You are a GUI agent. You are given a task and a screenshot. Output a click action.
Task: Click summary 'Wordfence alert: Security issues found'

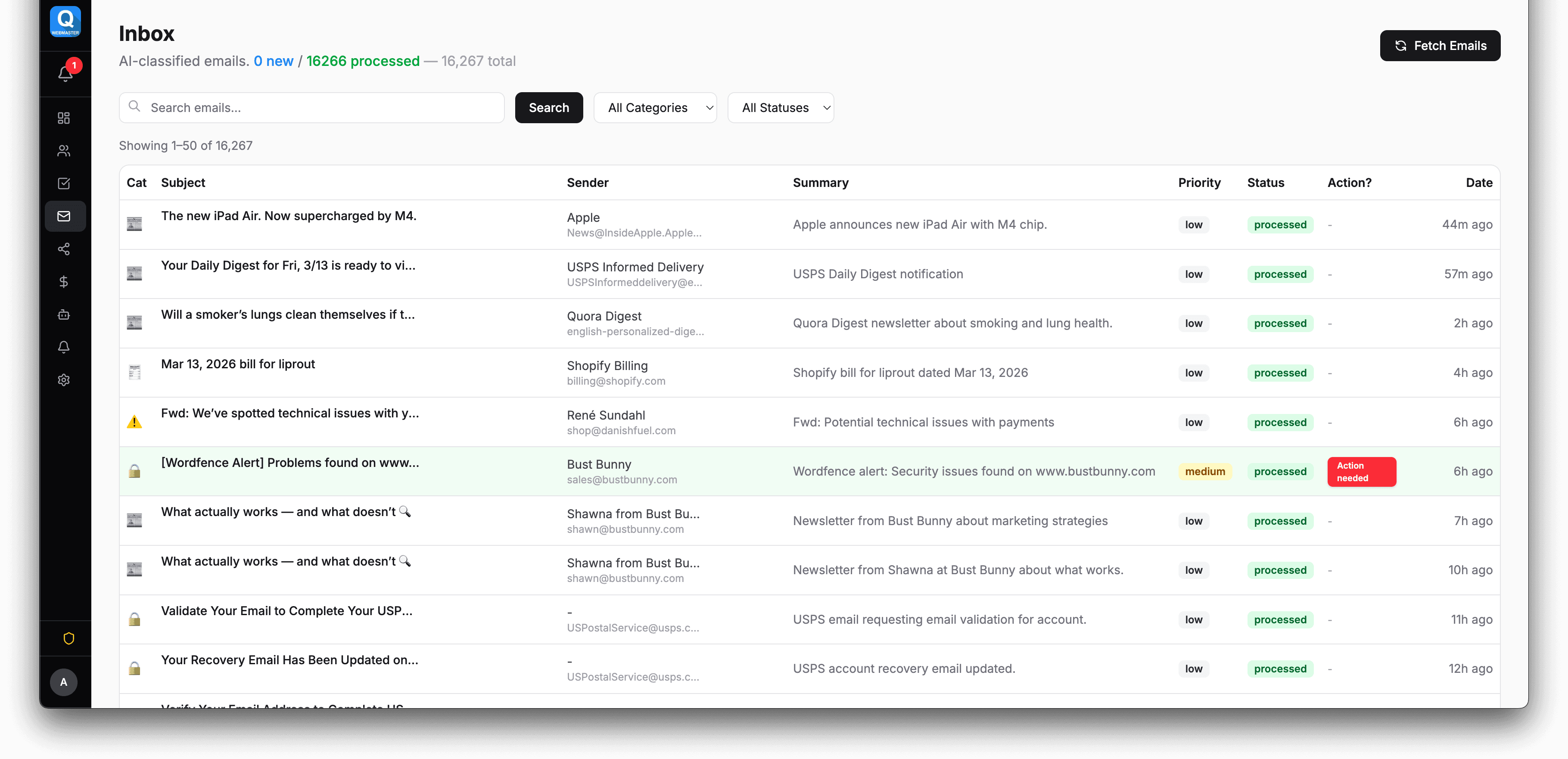[974, 471]
